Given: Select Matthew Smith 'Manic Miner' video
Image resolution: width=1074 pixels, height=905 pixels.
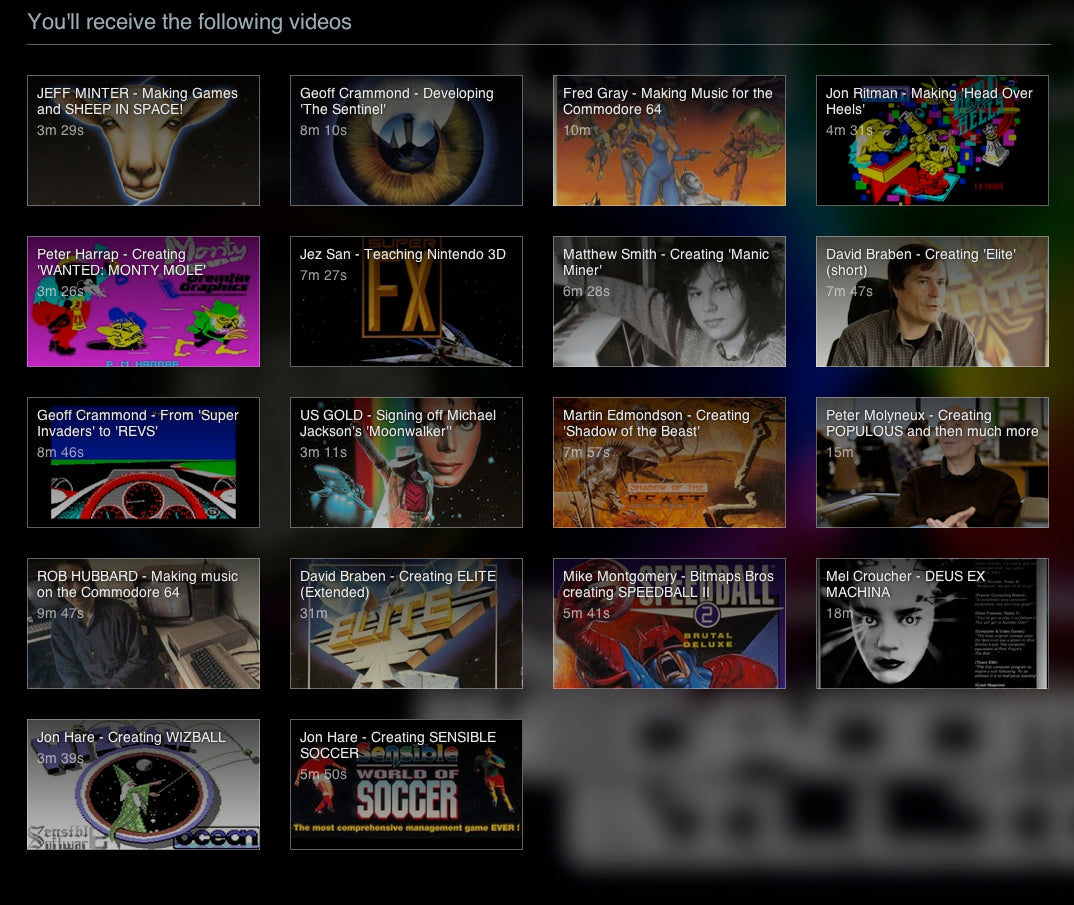Looking at the screenshot, I should (x=669, y=302).
